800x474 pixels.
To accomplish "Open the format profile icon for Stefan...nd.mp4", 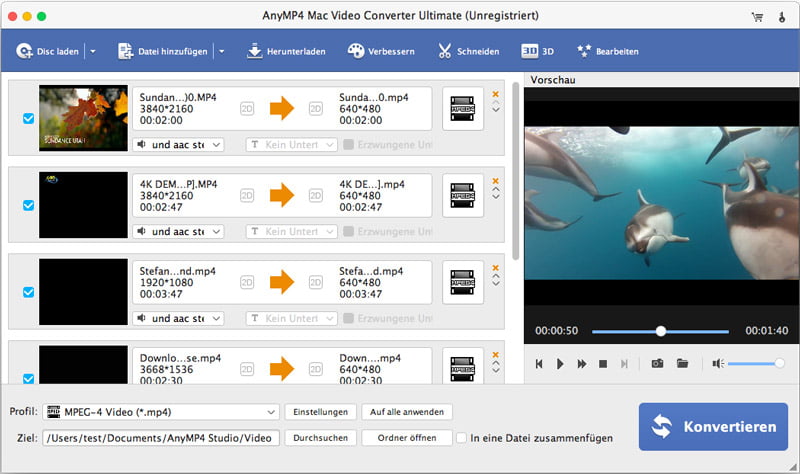I will click(x=463, y=282).
